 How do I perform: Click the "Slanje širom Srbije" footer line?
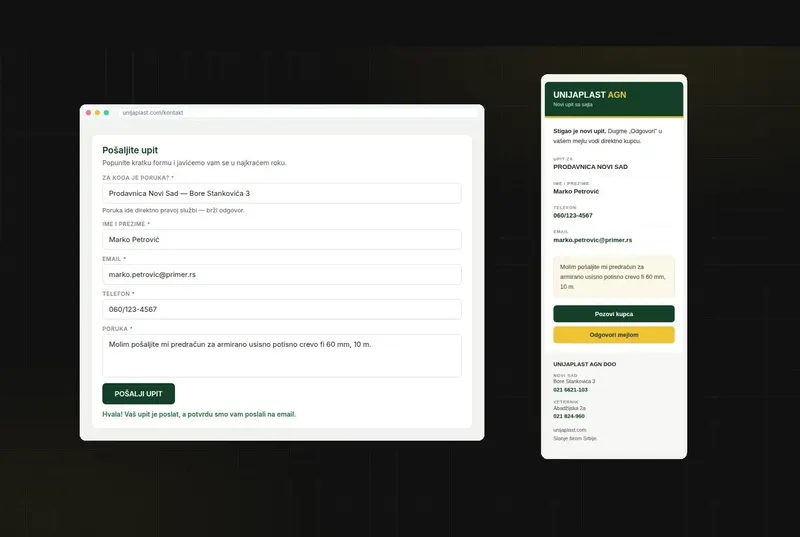pyautogui.click(x=575, y=439)
